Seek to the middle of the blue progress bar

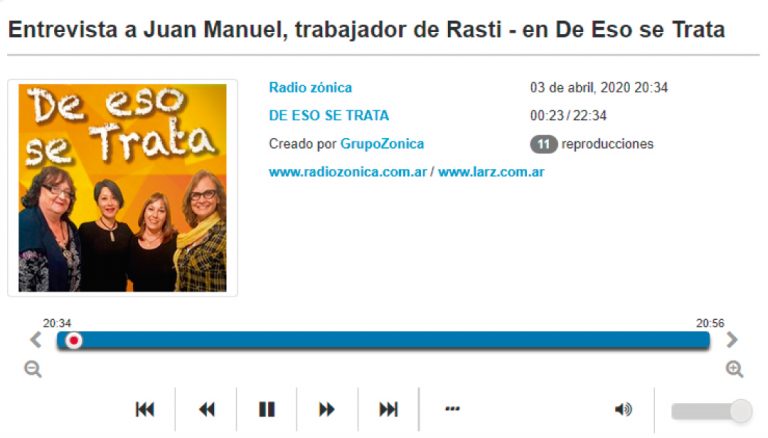[x=383, y=341]
